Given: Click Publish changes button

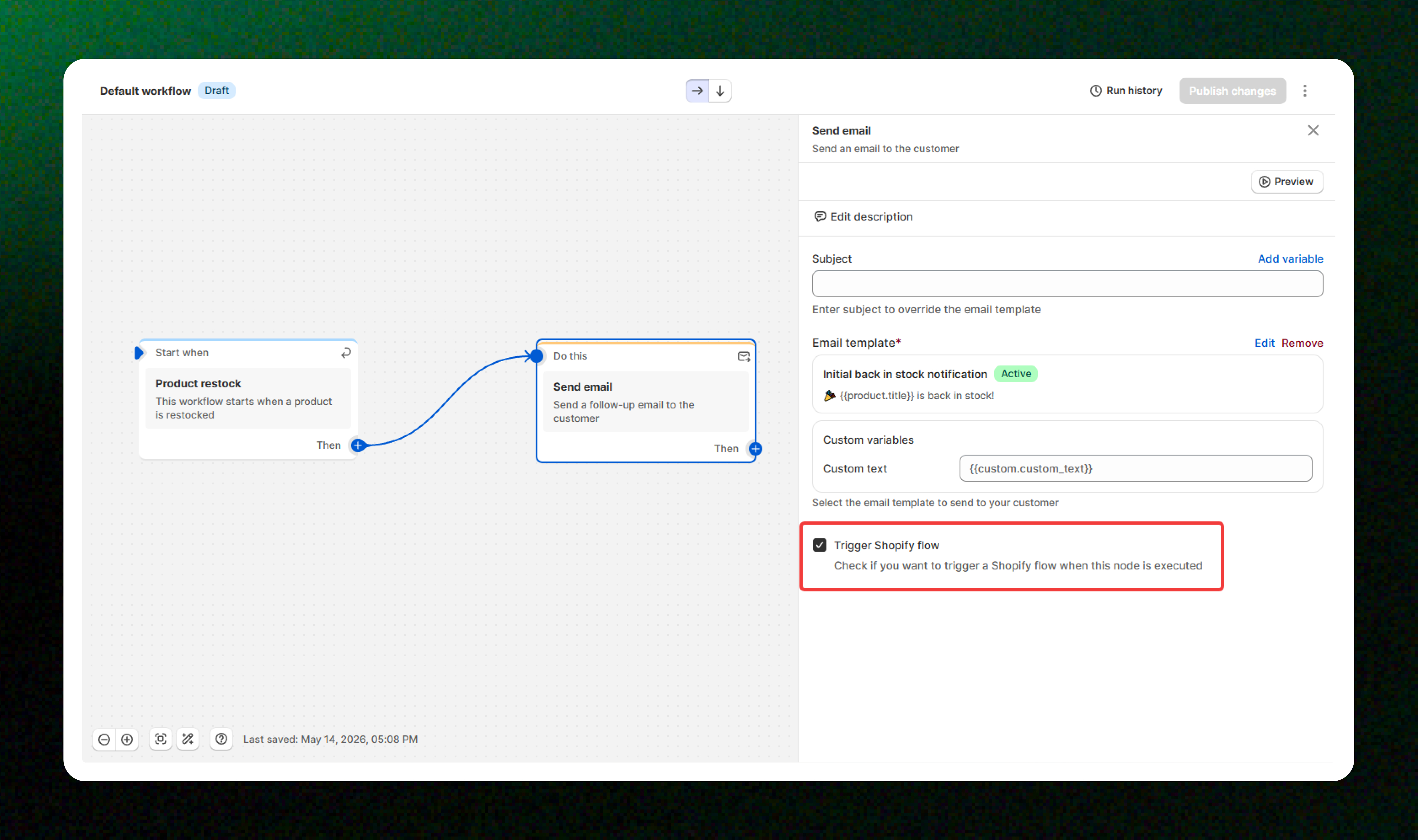Looking at the screenshot, I should pyautogui.click(x=1232, y=91).
